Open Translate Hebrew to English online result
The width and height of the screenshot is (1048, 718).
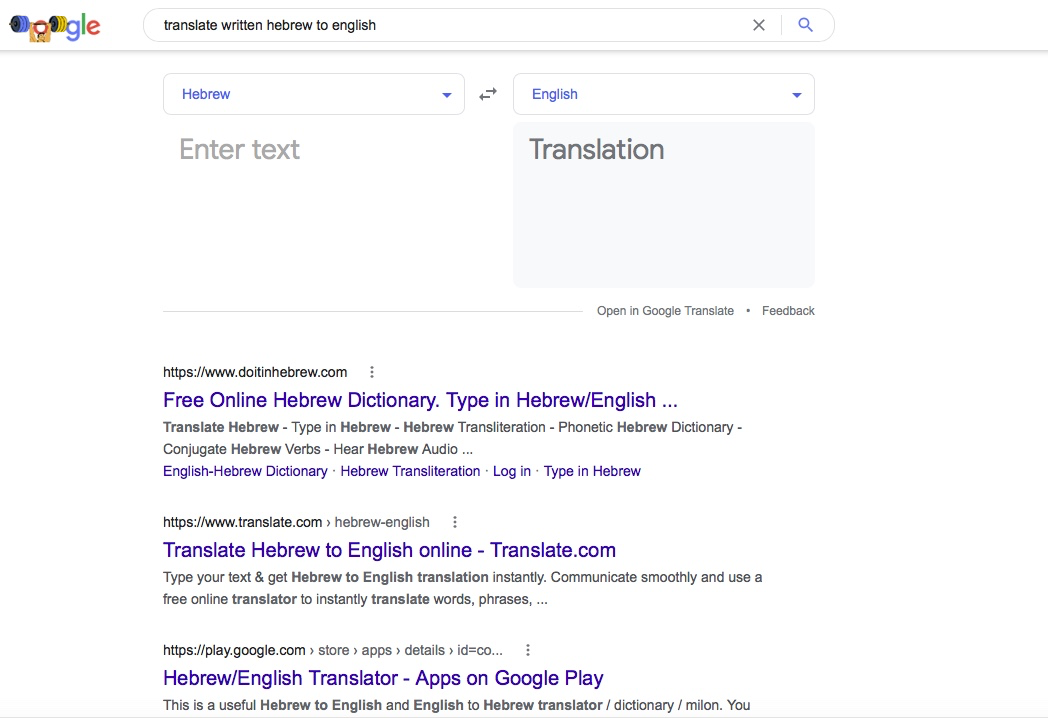[389, 550]
